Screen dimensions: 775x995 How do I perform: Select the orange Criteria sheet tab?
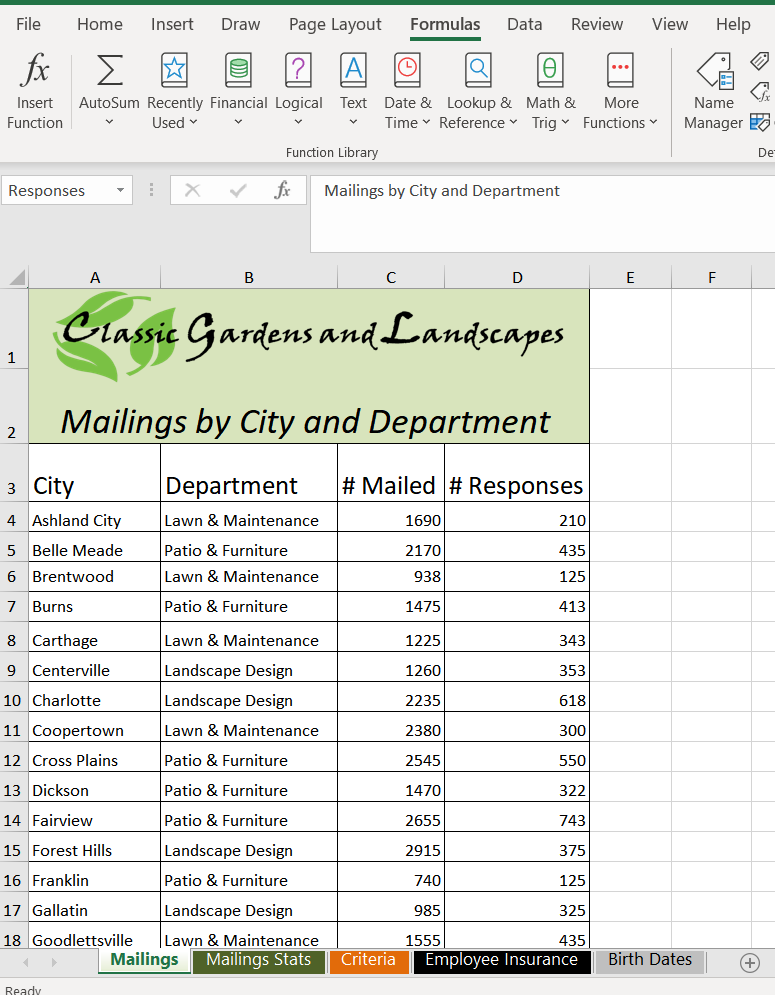click(x=368, y=960)
